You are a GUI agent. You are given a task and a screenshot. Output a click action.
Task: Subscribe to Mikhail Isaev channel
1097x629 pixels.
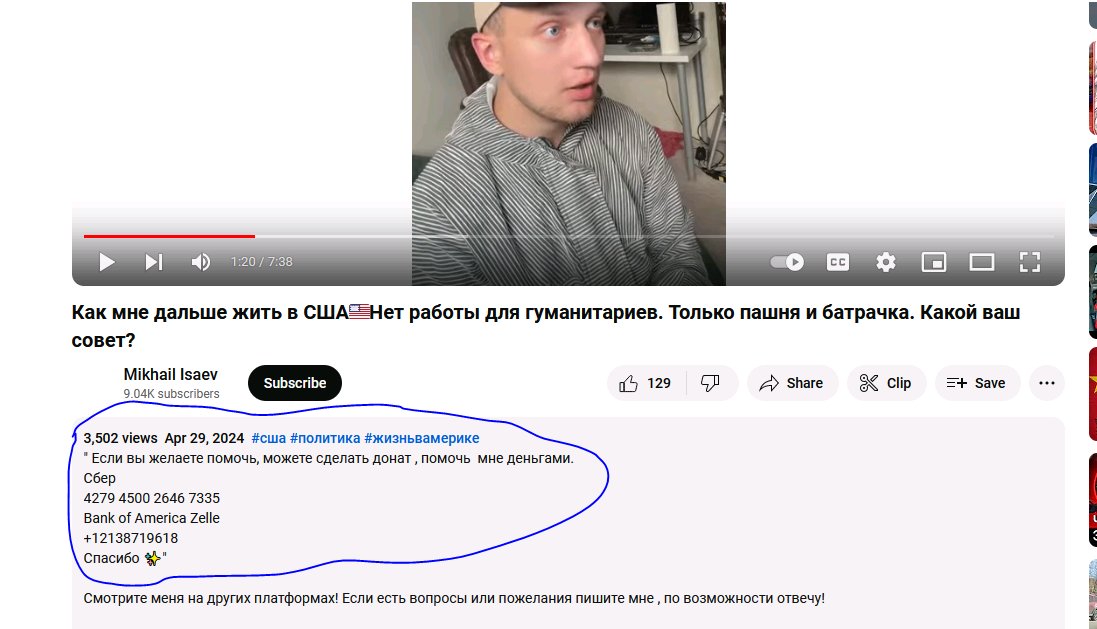295,383
